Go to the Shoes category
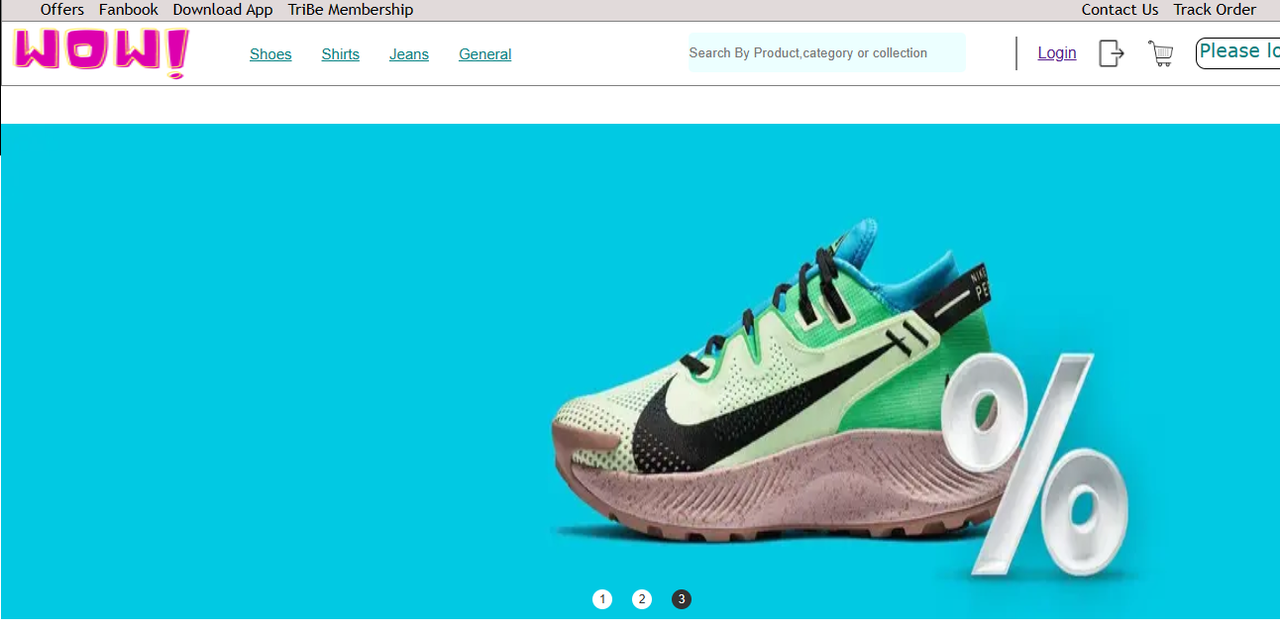This screenshot has height=623, width=1280. [271, 54]
